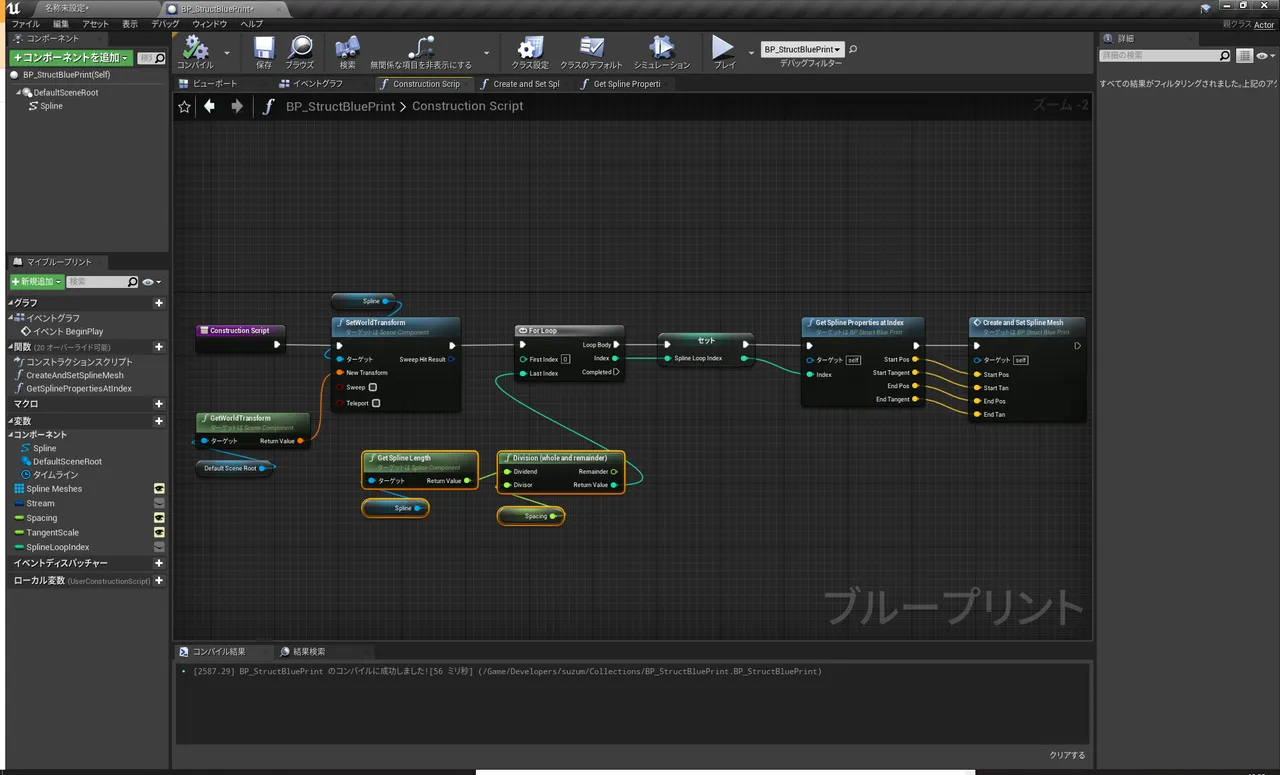Open Add Component green dropdown button
Screen dimensions: 1280x775
[70, 58]
